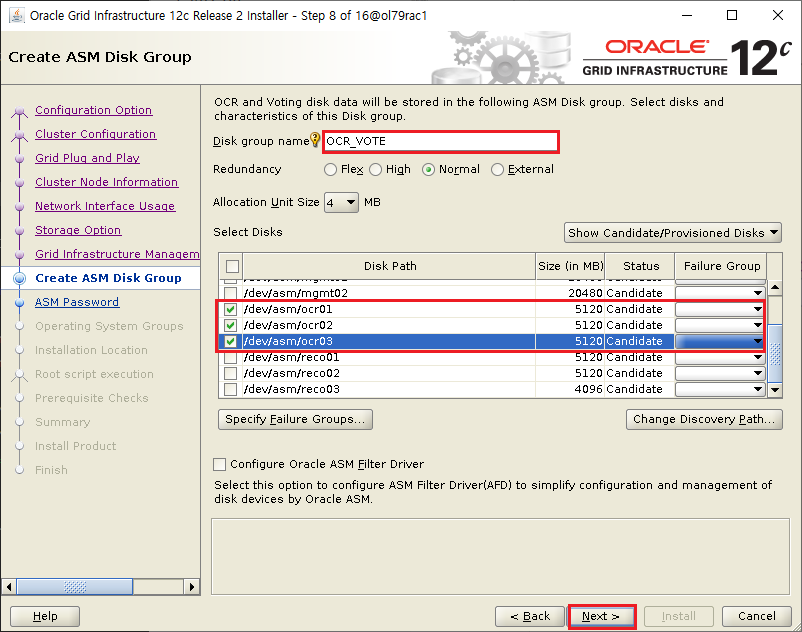
Task: Open Failure Group dropdown for reco02
Action: pos(720,373)
